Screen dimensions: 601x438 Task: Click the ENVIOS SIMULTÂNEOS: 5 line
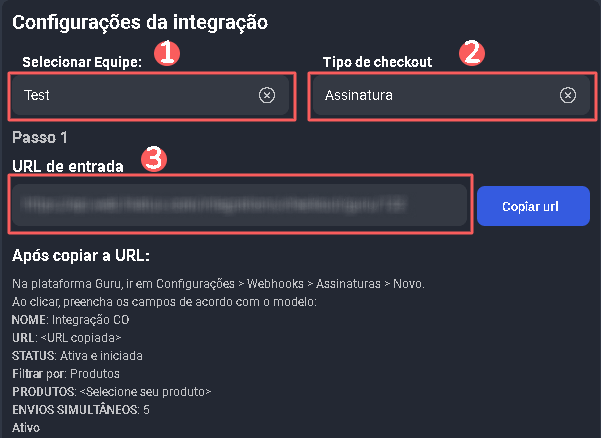click(x=81, y=409)
